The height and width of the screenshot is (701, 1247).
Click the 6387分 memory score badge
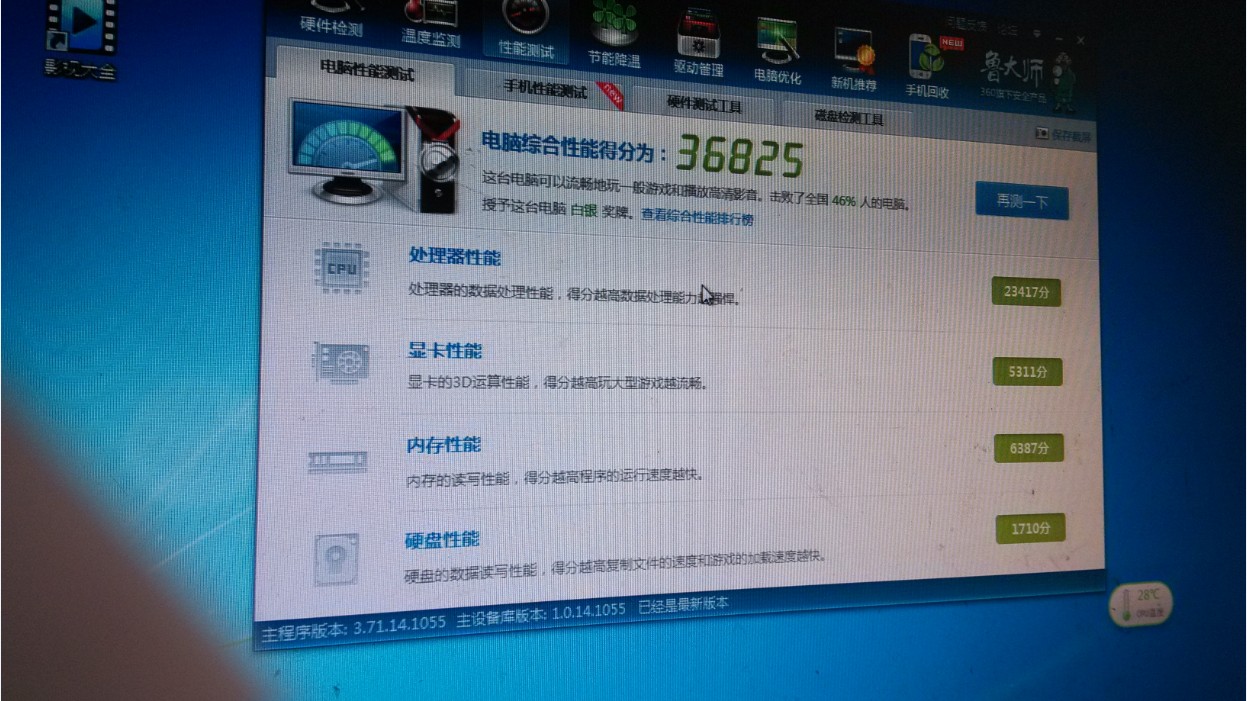tap(1029, 449)
